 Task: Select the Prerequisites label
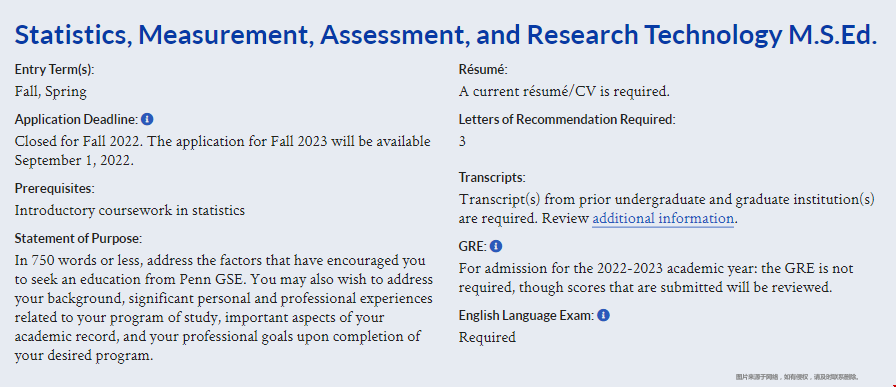pyautogui.click(x=54, y=189)
